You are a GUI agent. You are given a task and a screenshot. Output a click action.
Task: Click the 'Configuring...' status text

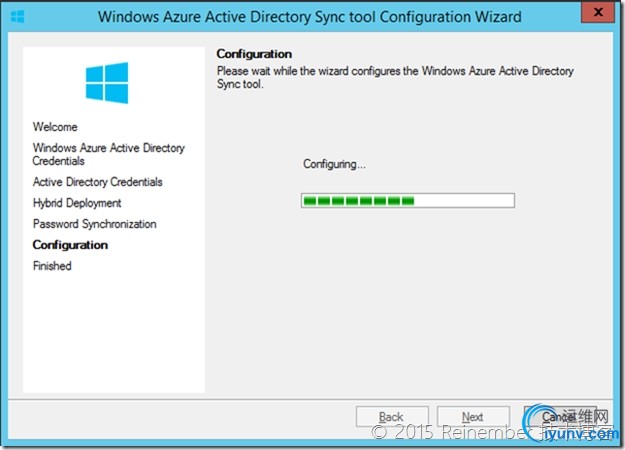(334, 164)
